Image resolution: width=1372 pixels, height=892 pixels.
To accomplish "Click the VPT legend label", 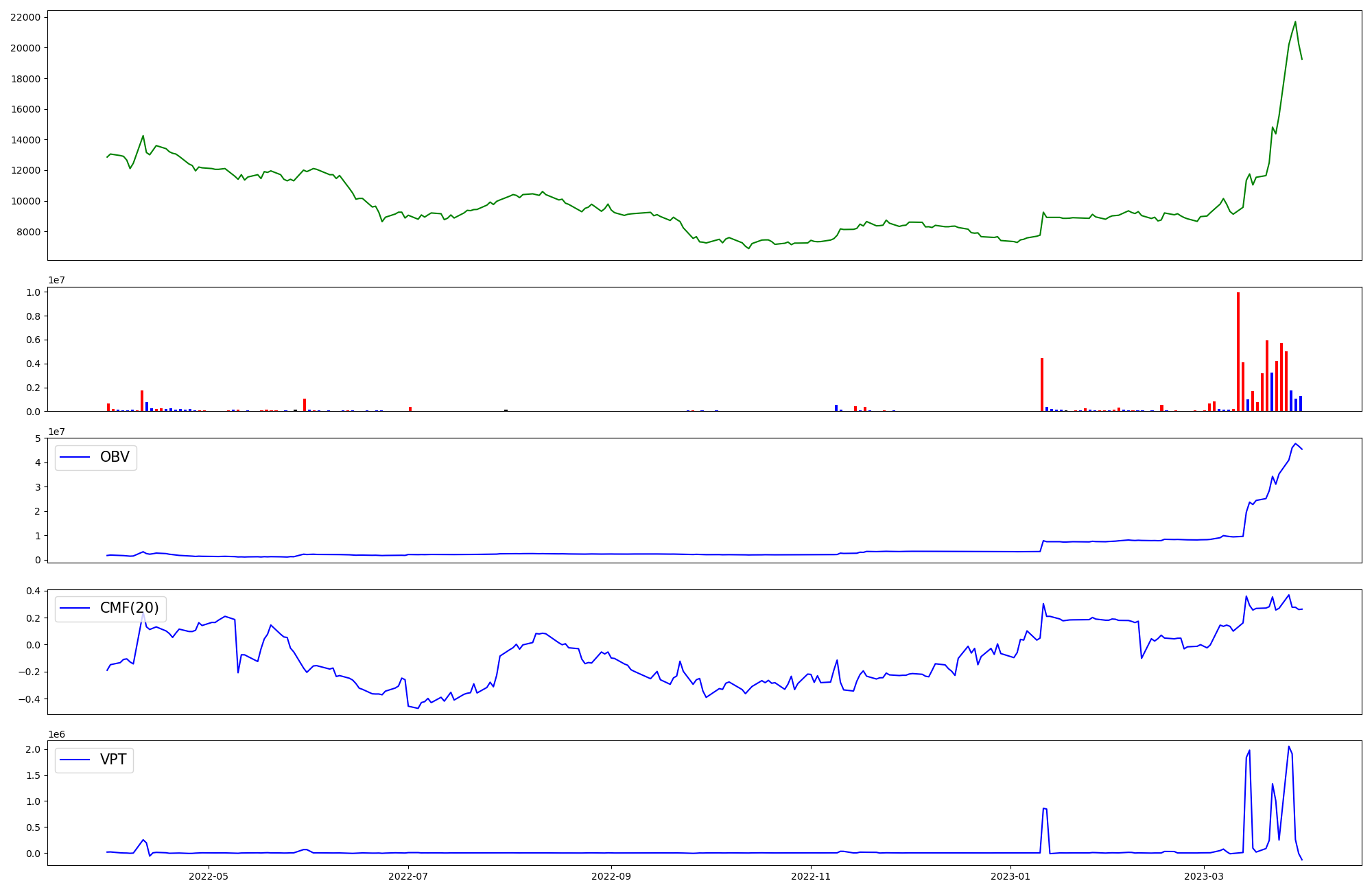I will point(113,760).
